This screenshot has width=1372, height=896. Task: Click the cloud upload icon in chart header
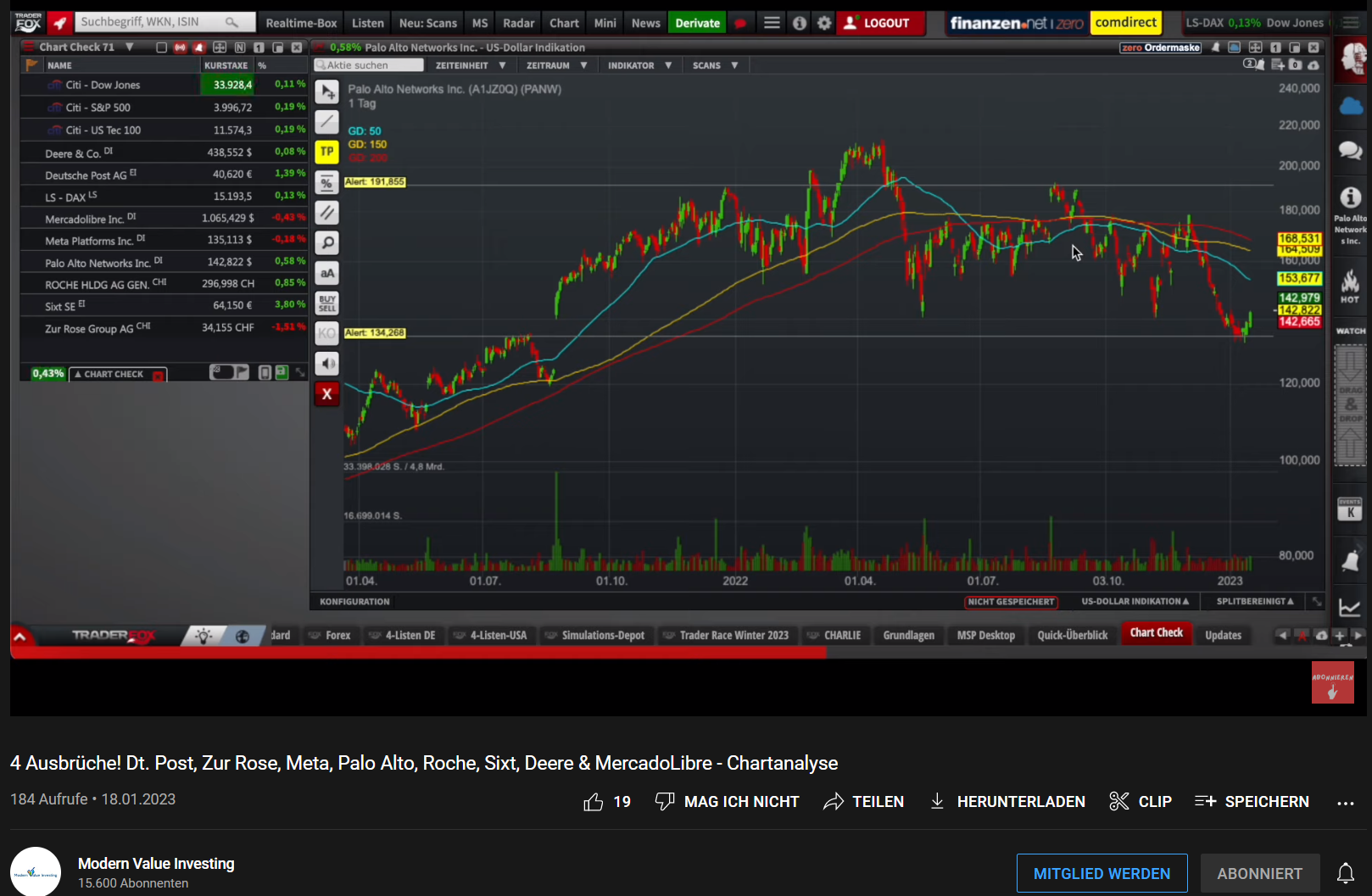[1313, 64]
